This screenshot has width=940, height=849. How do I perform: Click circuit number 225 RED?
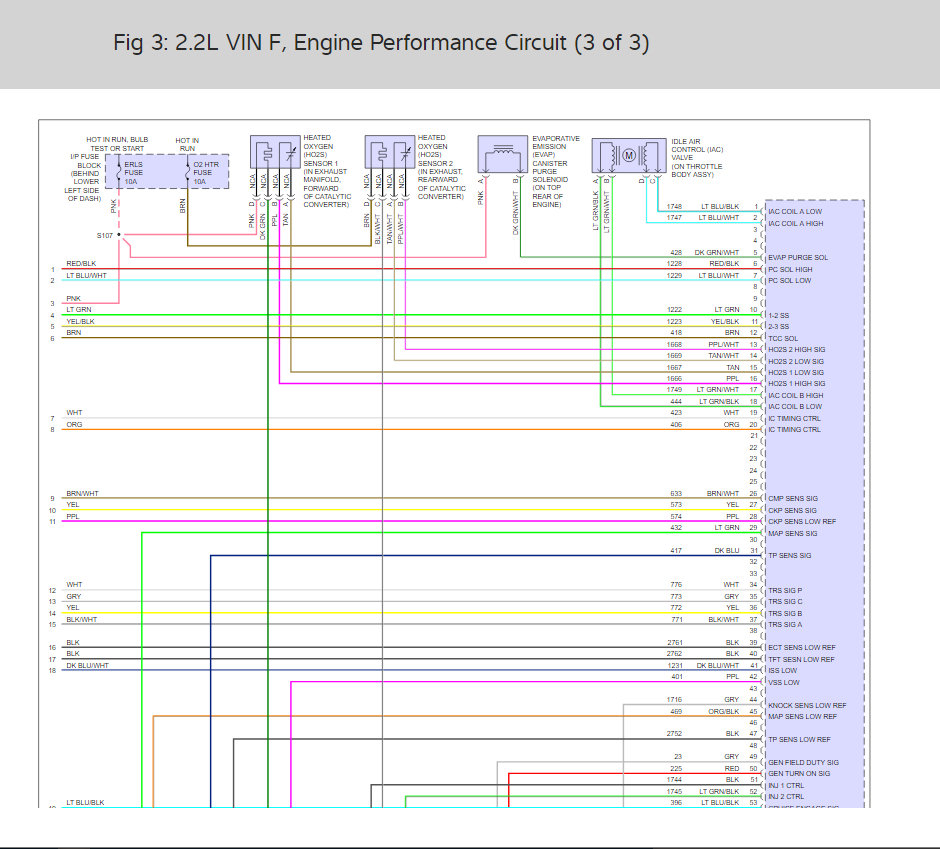click(676, 769)
